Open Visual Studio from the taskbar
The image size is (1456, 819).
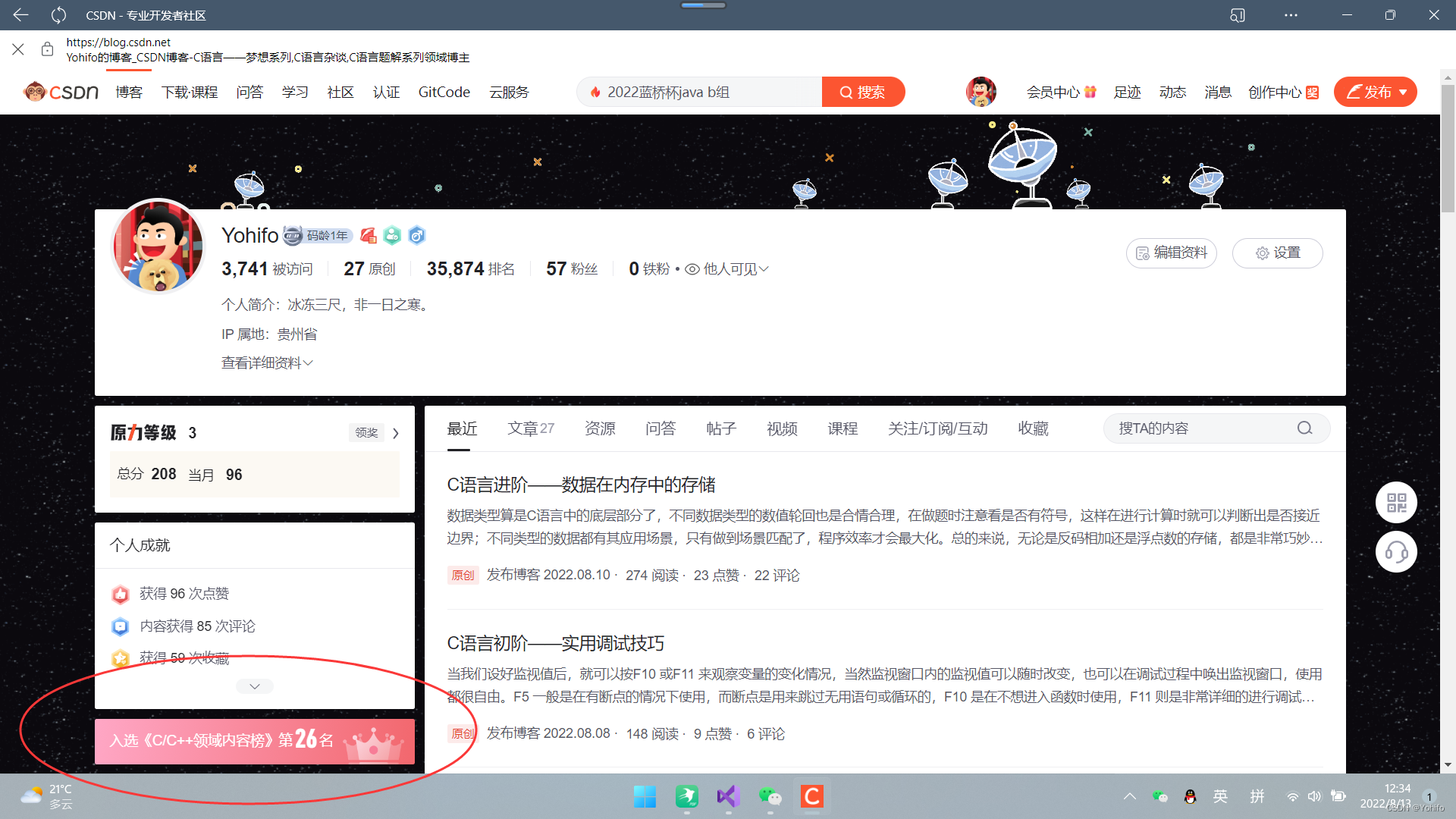pos(727,797)
